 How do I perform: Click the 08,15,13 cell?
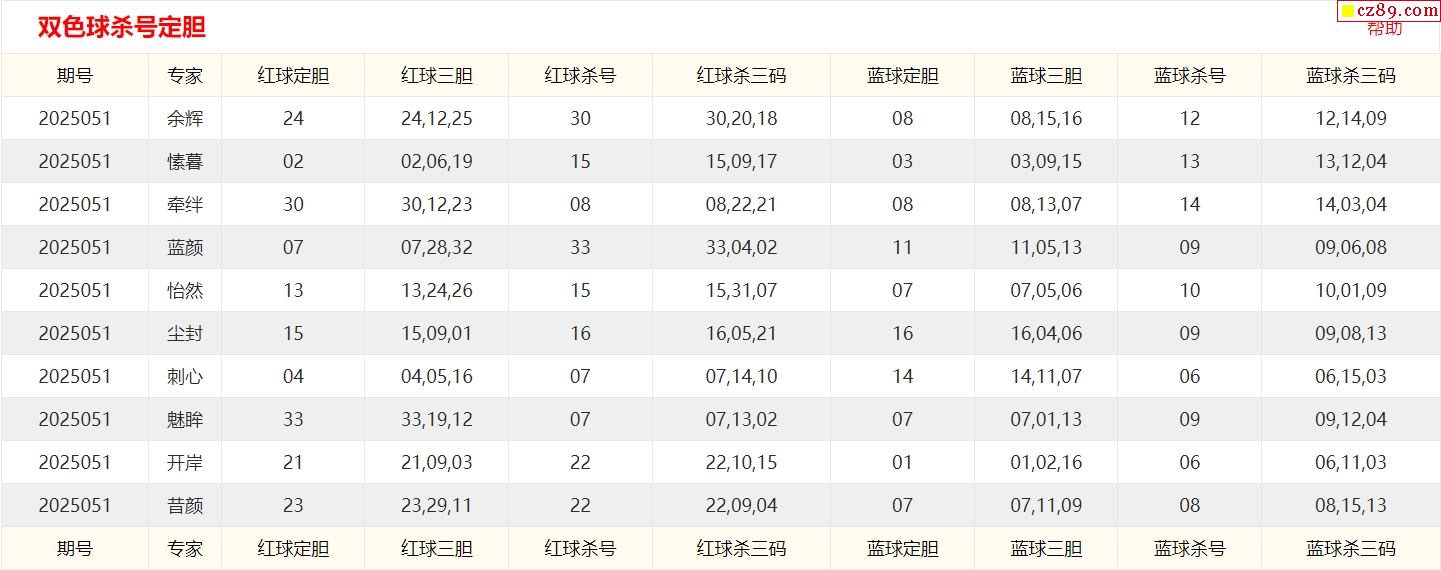[1351, 506]
